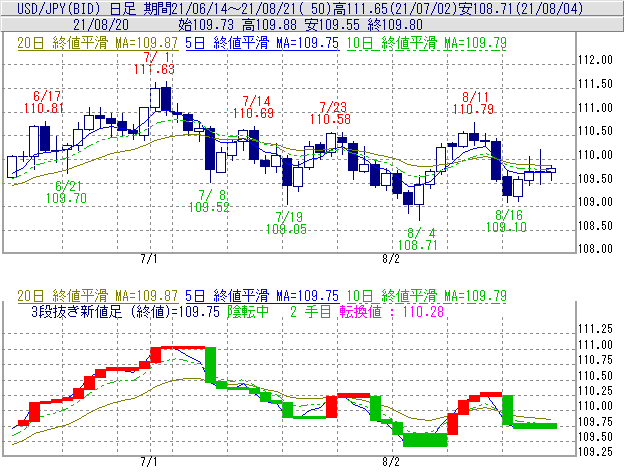
Task: Select the 7/19 109.05 low label
Action: [x=286, y=223]
